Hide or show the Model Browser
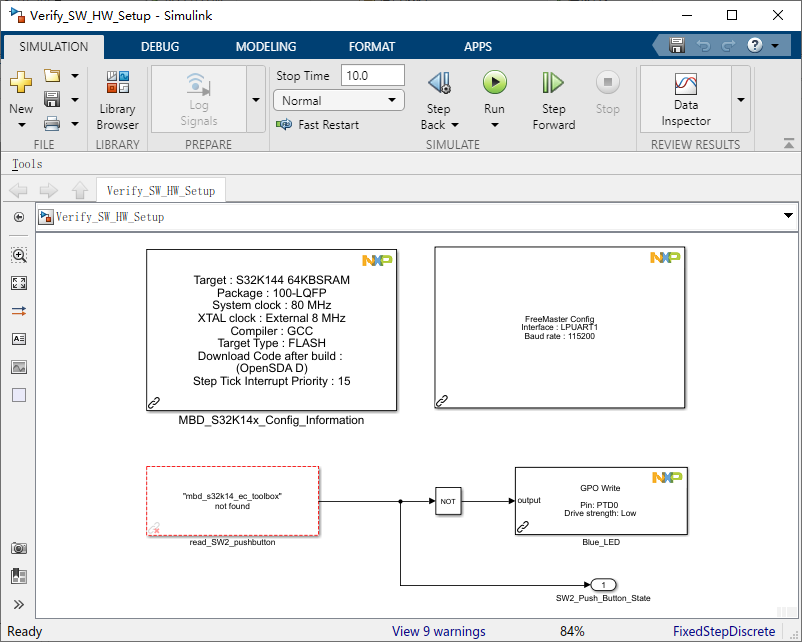Image resolution: width=802 pixels, height=642 pixels. [19, 217]
